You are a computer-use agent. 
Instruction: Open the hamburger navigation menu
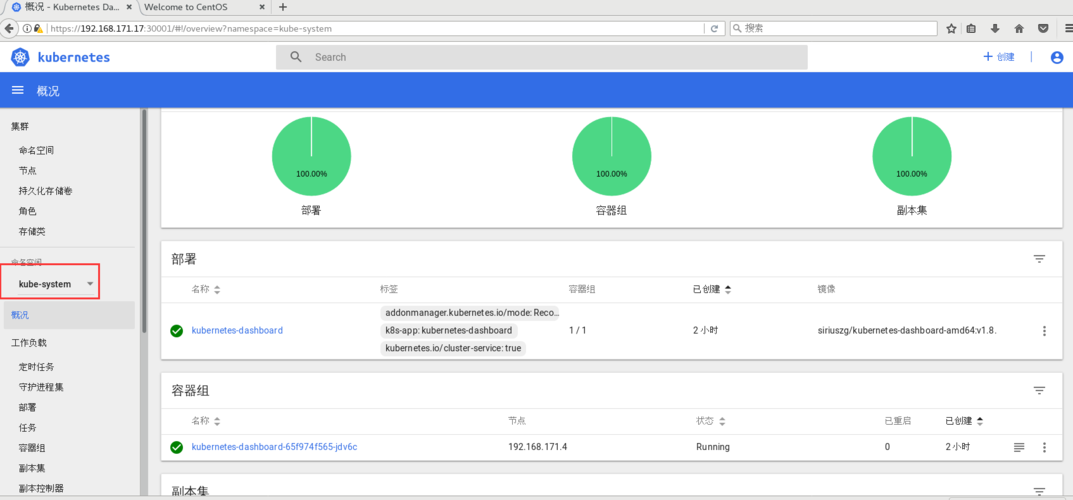click(18, 90)
